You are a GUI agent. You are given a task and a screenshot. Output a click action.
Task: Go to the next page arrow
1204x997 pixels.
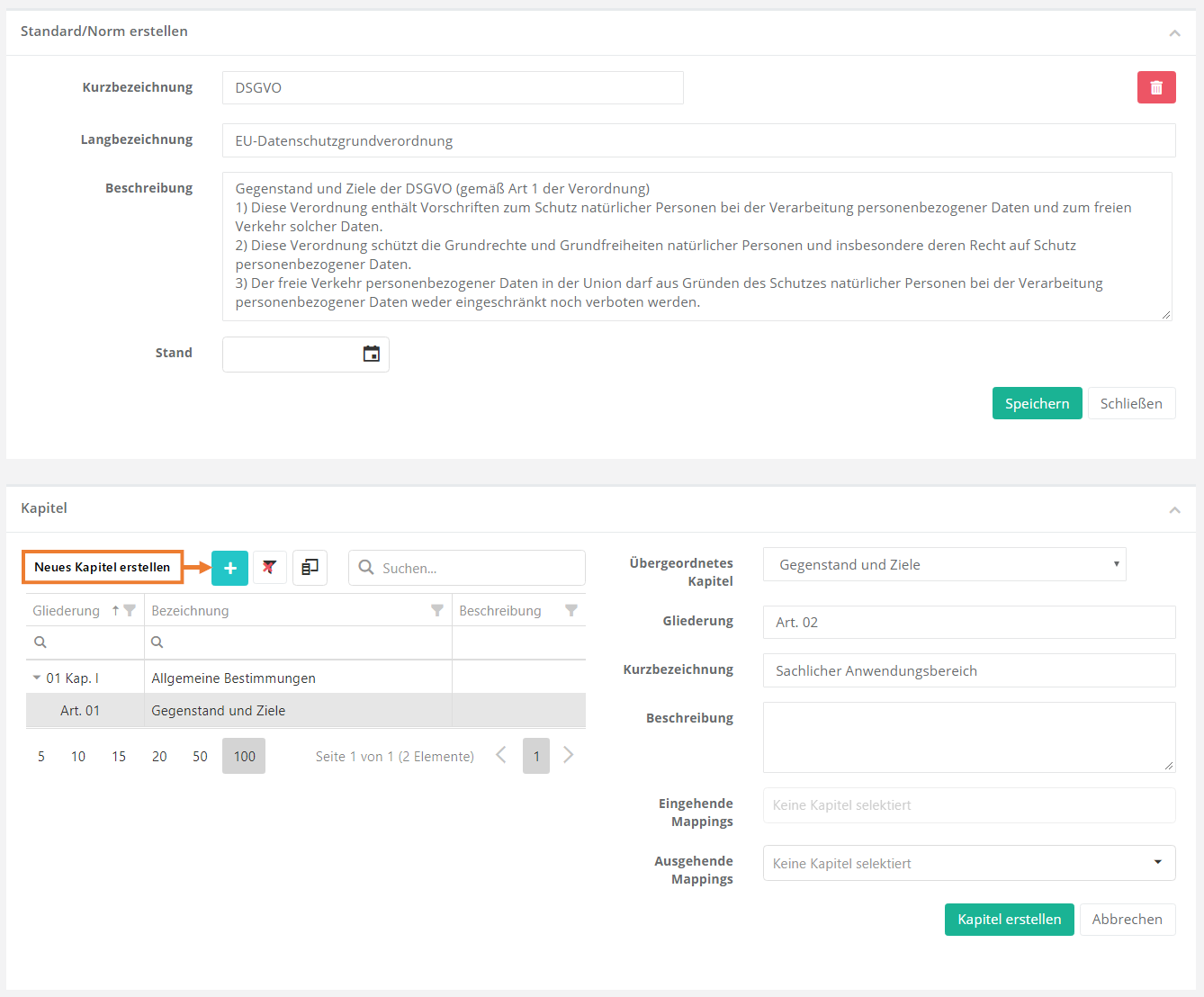click(568, 755)
